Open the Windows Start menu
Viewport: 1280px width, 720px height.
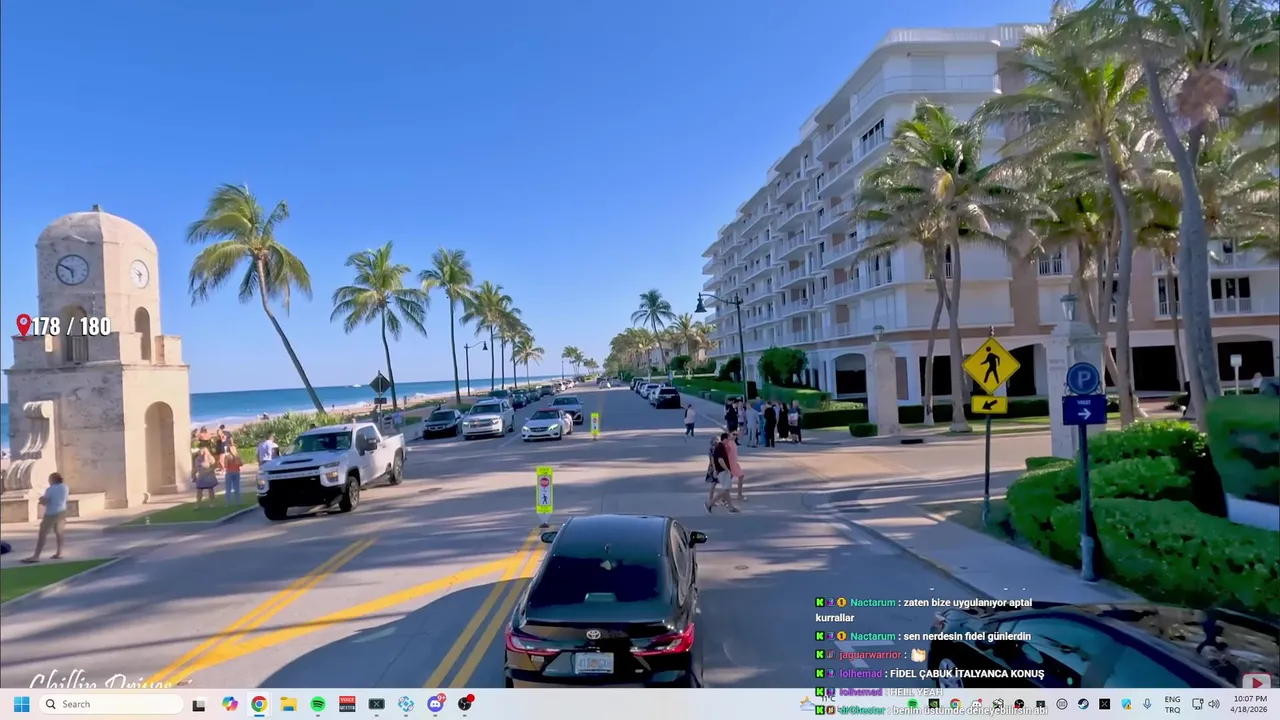[x=21, y=704]
